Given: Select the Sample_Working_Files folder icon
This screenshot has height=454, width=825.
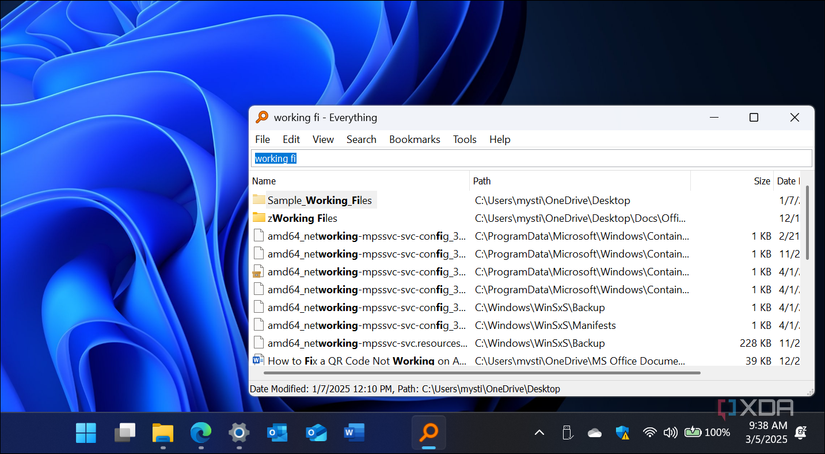Looking at the screenshot, I should pos(258,200).
